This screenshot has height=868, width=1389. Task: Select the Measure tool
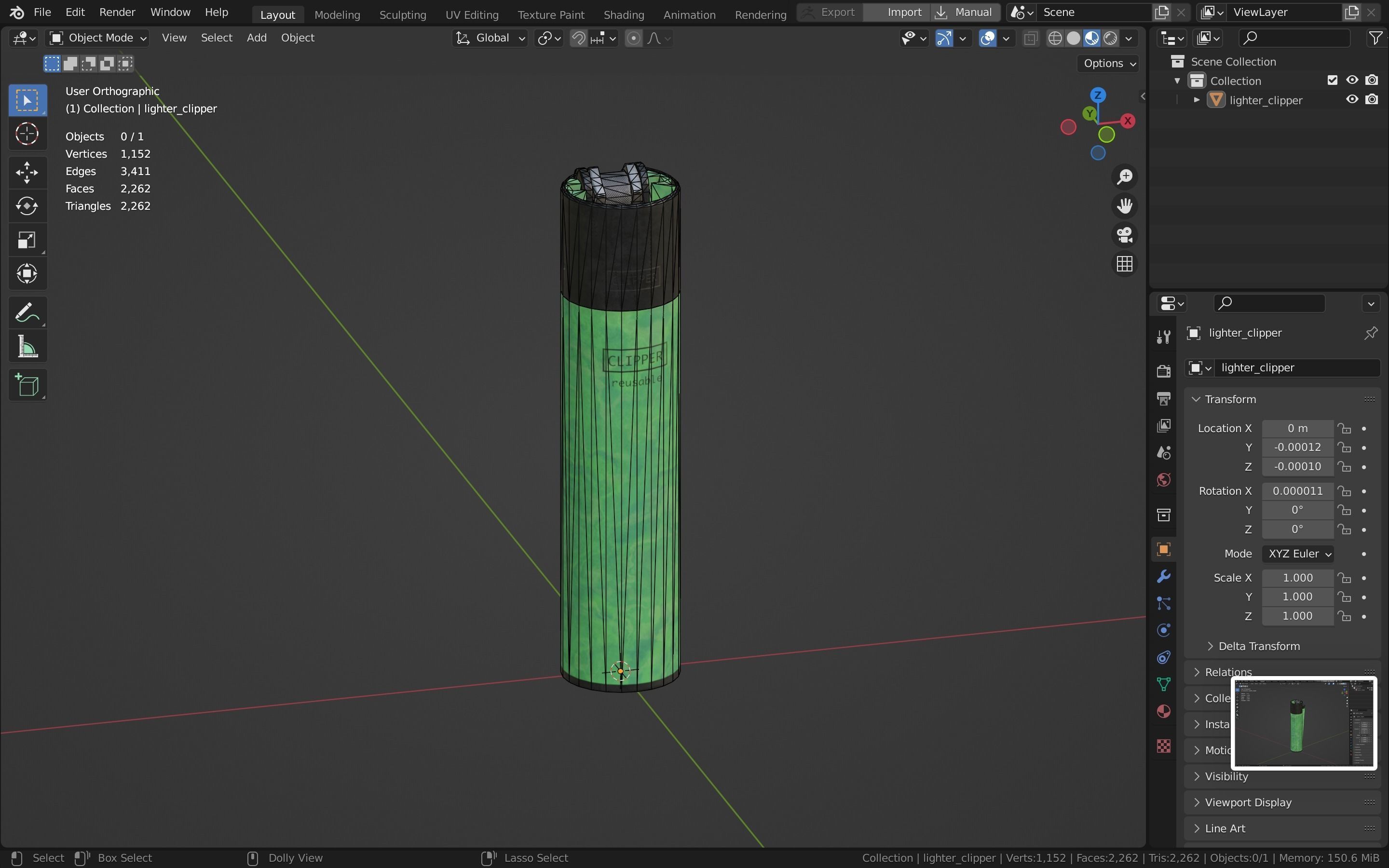coord(27,347)
